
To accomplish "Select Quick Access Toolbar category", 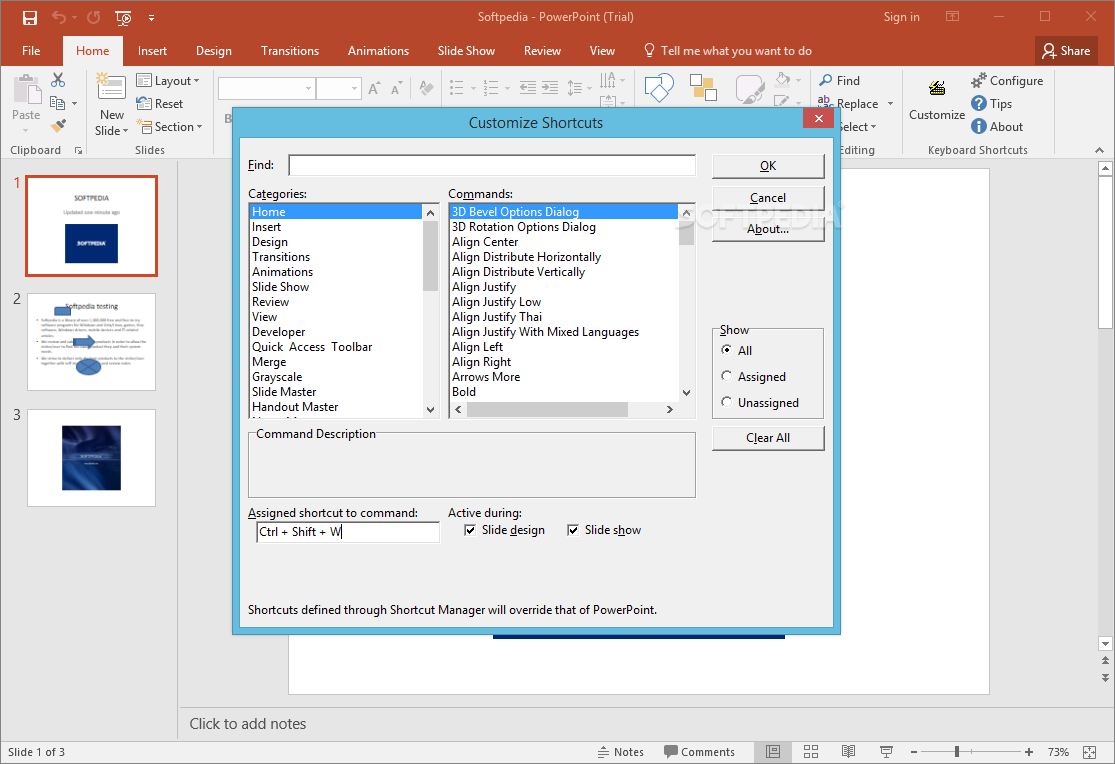I will (312, 346).
